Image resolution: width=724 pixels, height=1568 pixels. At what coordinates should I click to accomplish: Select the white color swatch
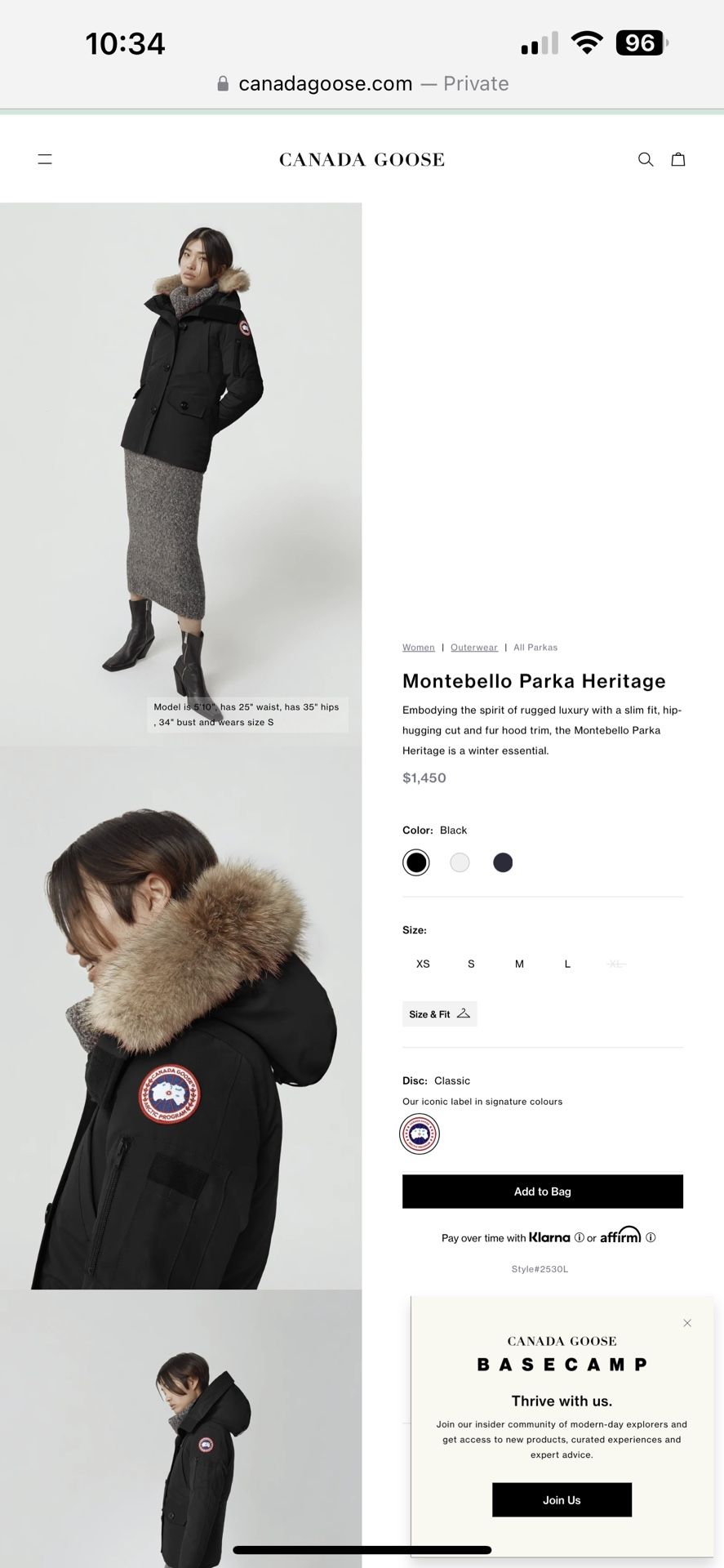[x=460, y=862]
